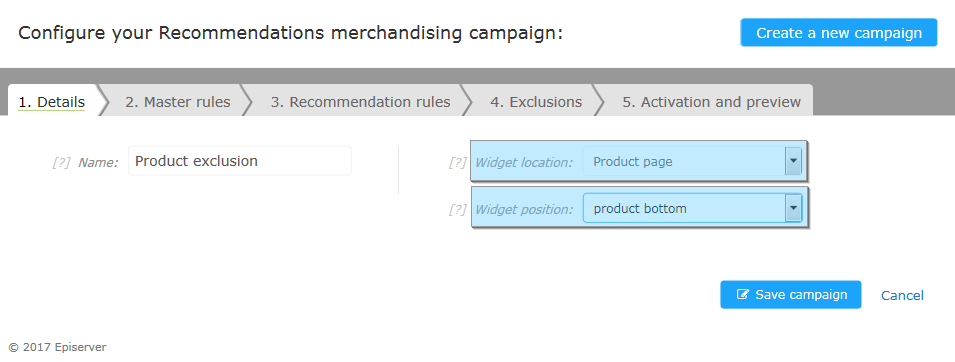
Task: Click the Widget position label
Action: [524, 210]
